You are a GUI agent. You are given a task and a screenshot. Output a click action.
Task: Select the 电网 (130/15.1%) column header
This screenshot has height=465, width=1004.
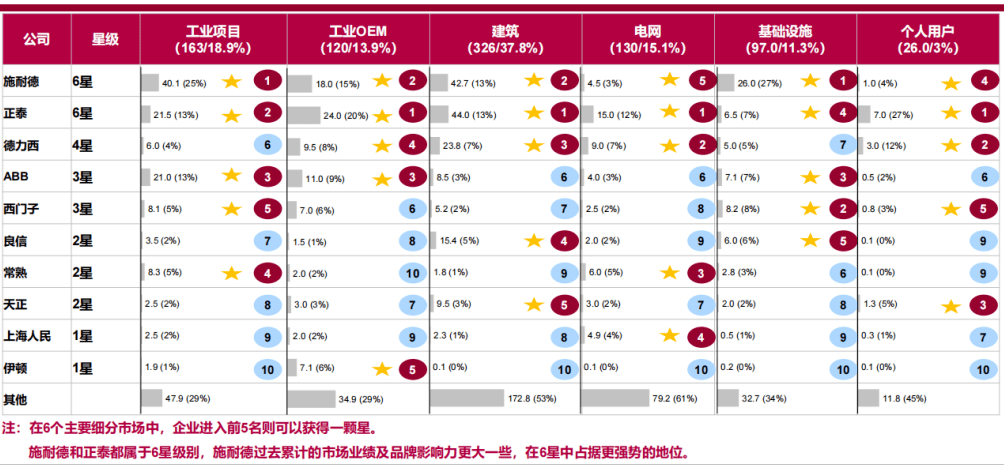(x=648, y=39)
